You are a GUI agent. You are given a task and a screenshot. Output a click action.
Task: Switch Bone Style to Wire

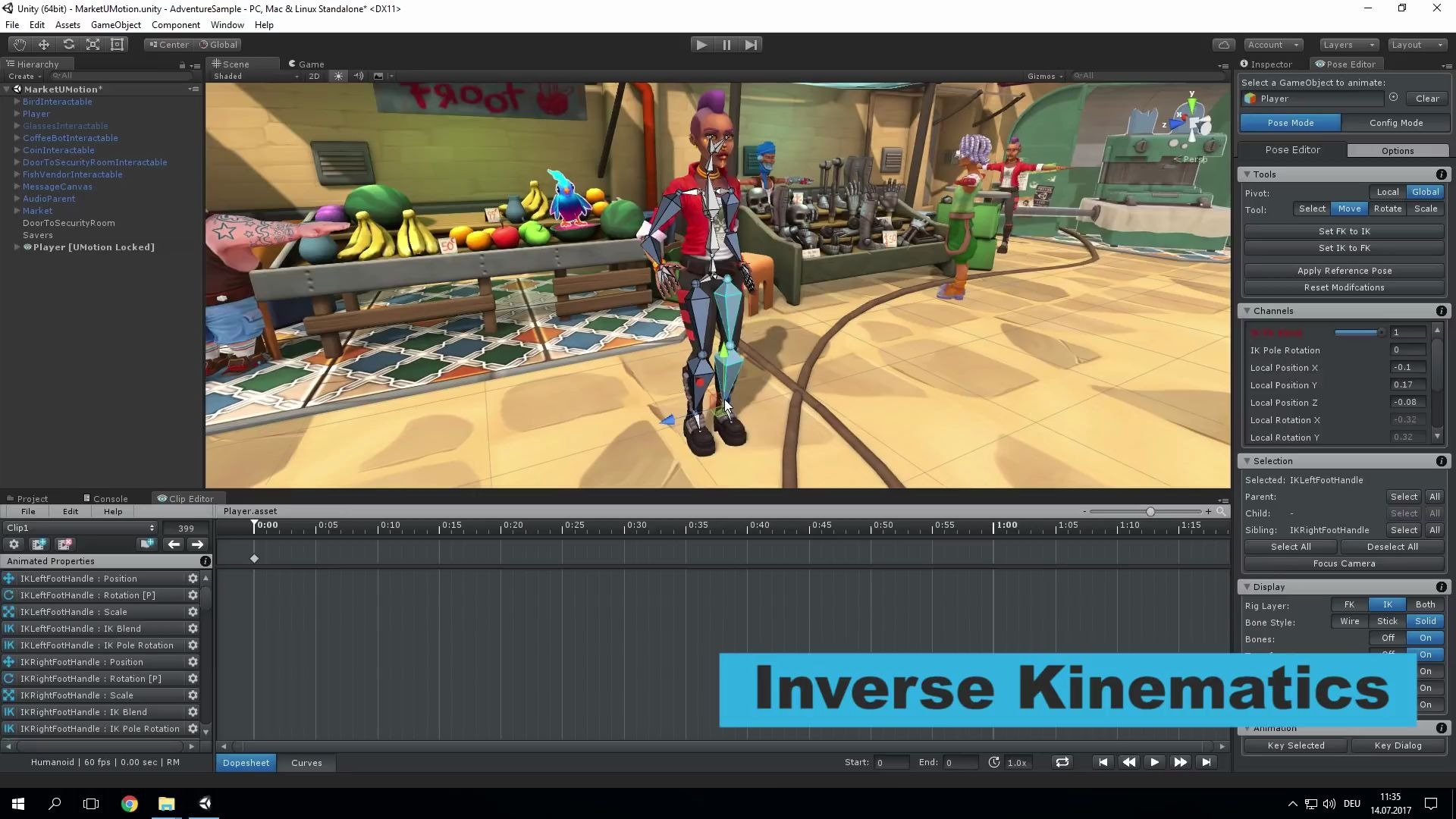1349,621
